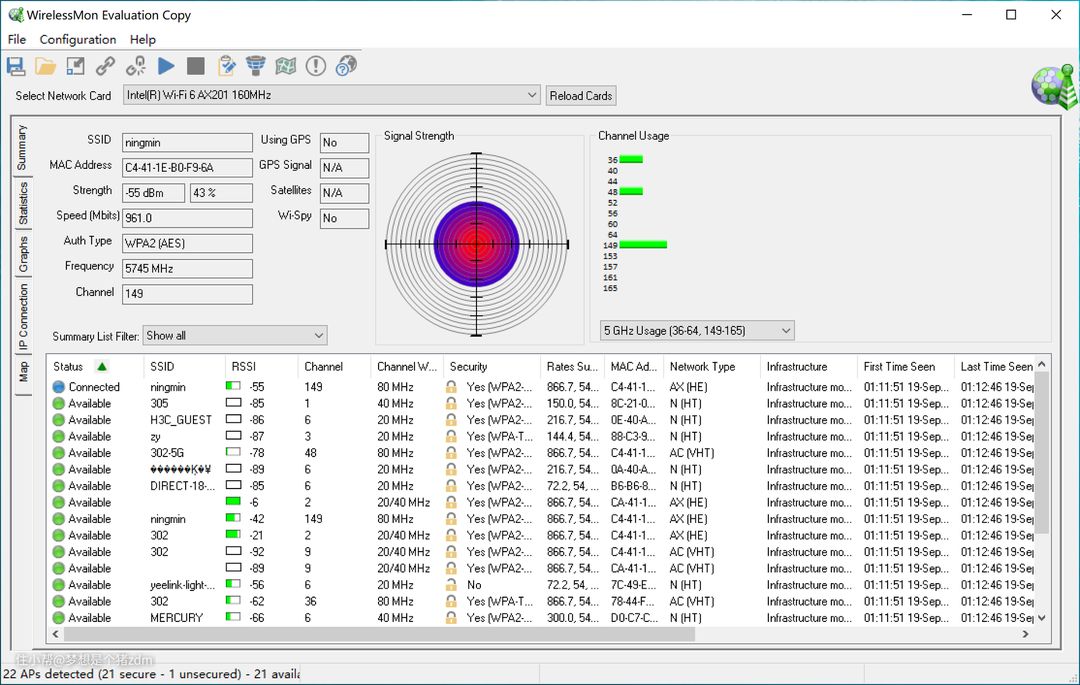
Task: Click the exclamation mark alert icon
Action: [316, 66]
